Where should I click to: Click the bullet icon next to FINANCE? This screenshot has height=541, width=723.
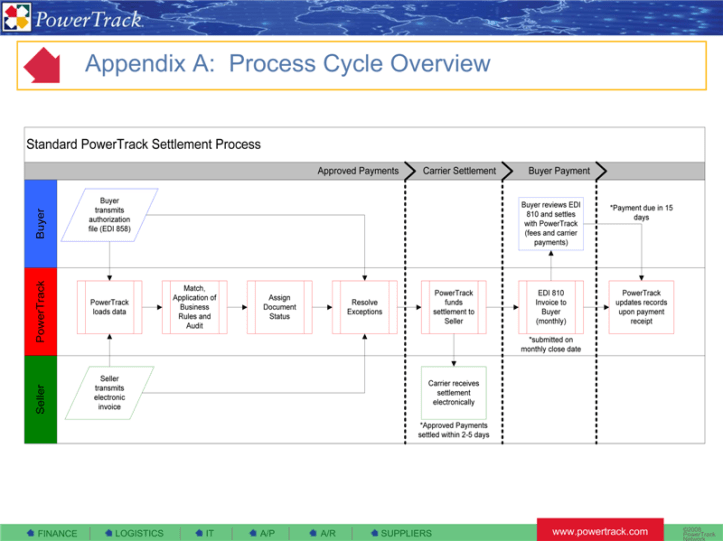(31, 533)
